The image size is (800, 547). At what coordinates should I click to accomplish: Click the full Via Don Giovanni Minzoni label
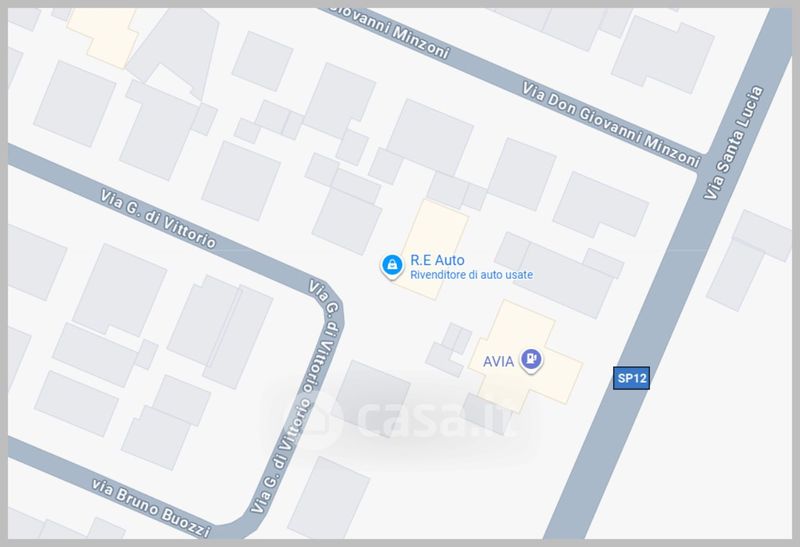click(x=611, y=125)
